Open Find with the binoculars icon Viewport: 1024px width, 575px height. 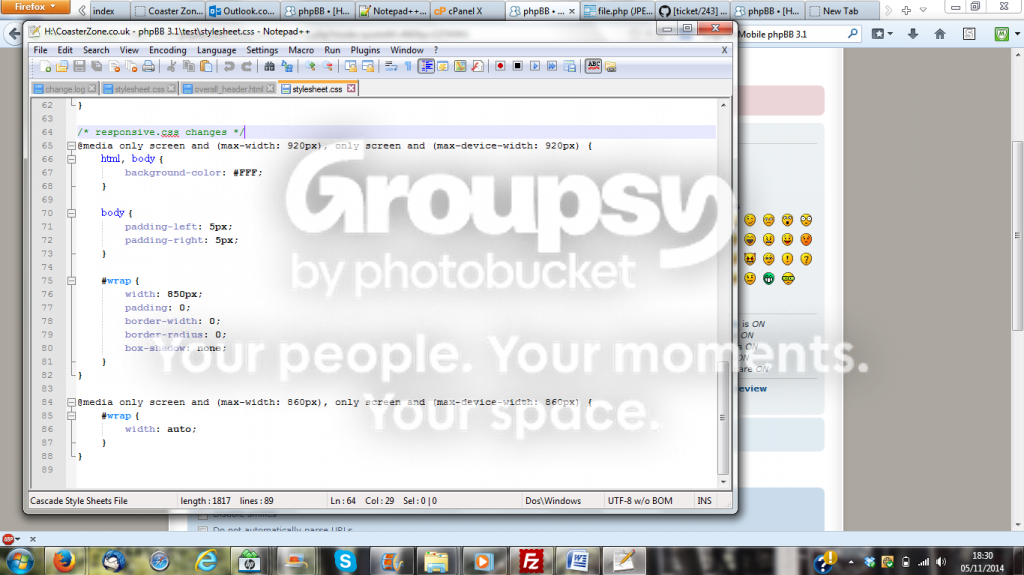pyautogui.click(x=269, y=67)
